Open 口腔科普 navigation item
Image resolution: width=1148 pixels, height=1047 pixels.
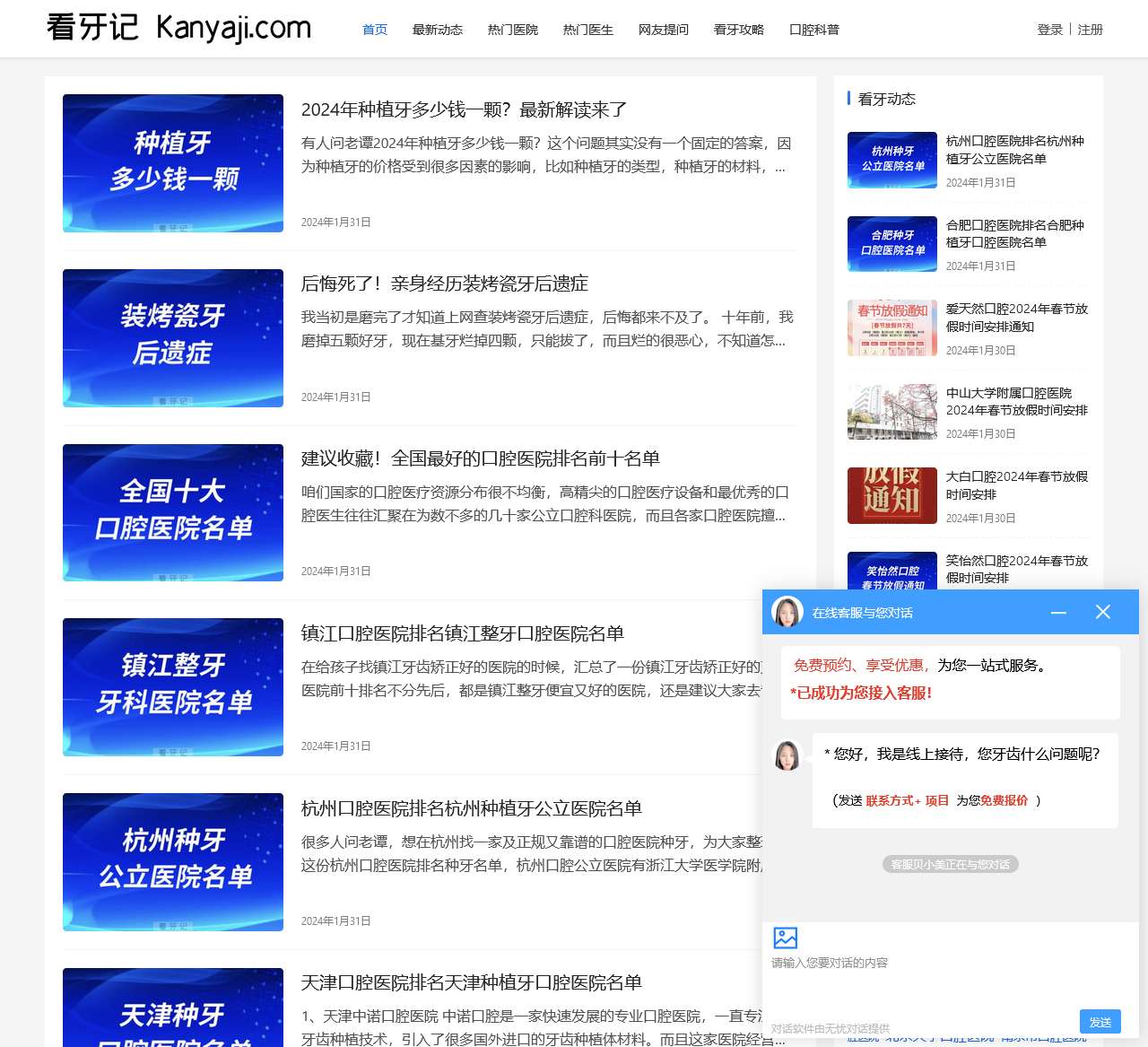[814, 30]
